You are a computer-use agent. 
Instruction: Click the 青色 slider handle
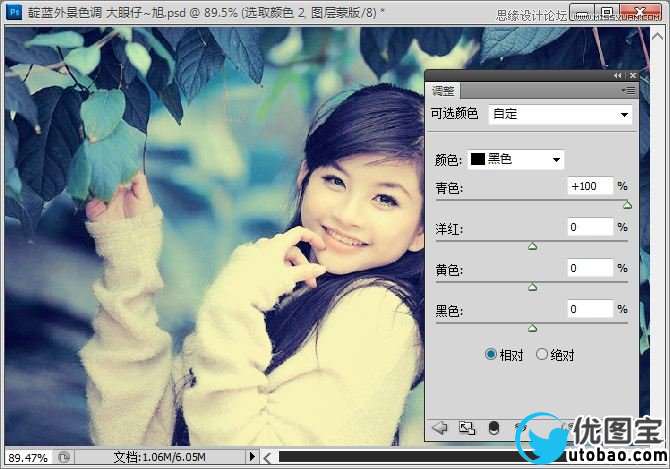coord(627,205)
